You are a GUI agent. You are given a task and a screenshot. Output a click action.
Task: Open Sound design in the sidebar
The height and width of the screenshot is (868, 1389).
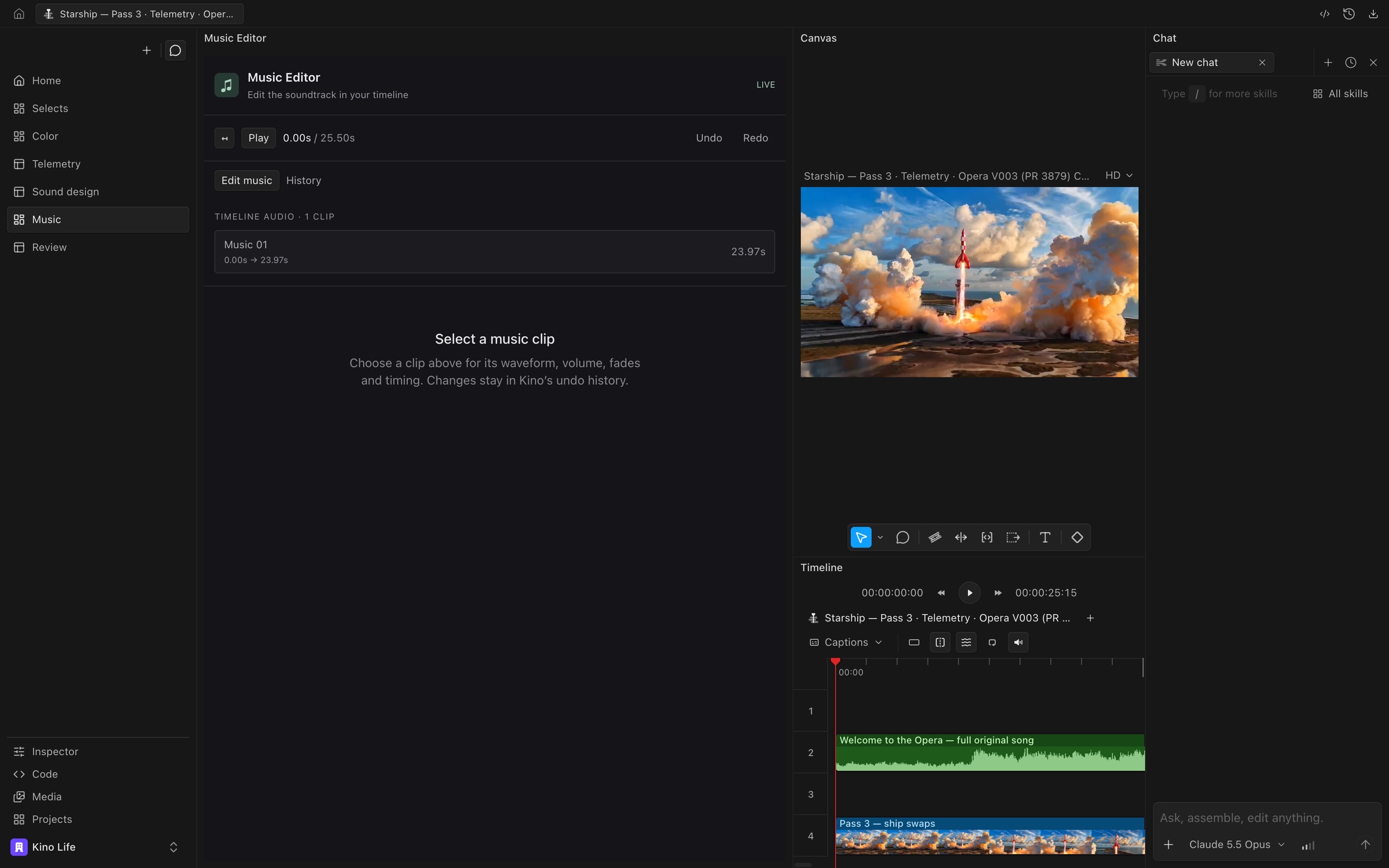[98, 192]
